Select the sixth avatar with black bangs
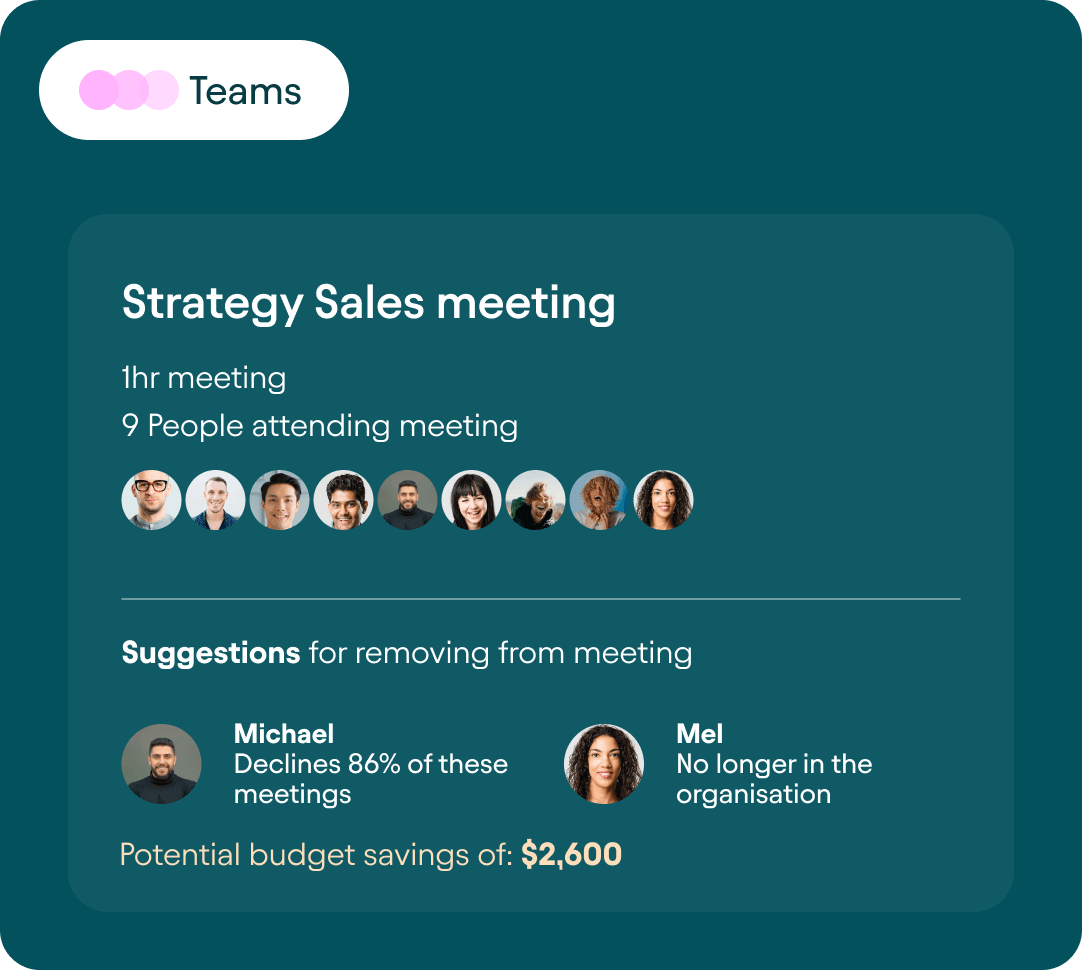Screen dimensions: 1082x970 pyautogui.click(x=471, y=500)
